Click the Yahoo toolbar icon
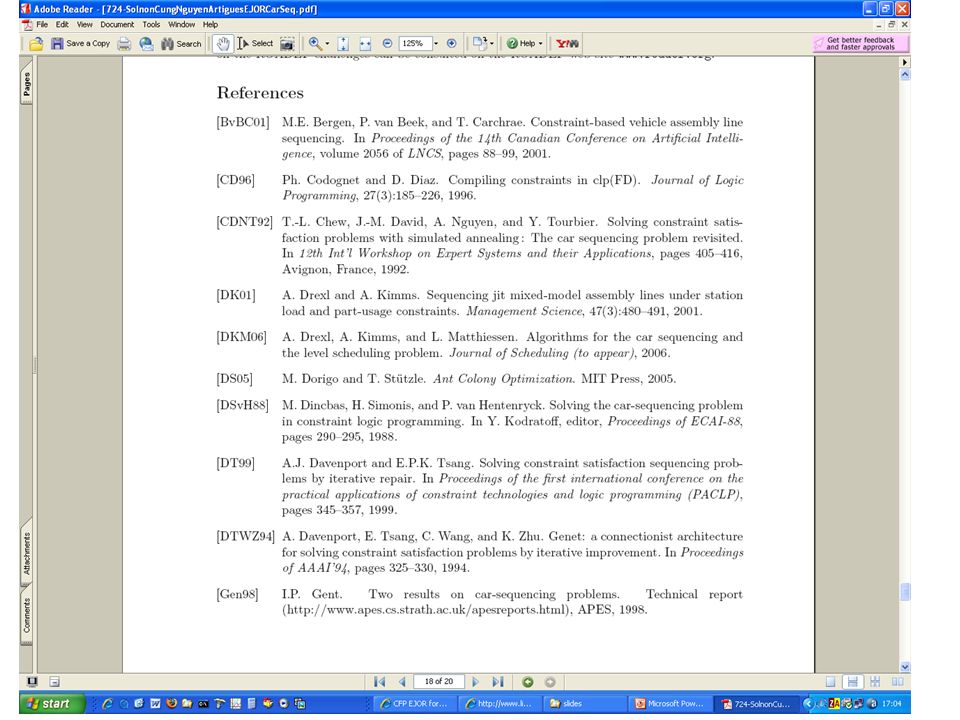 click(x=567, y=43)
